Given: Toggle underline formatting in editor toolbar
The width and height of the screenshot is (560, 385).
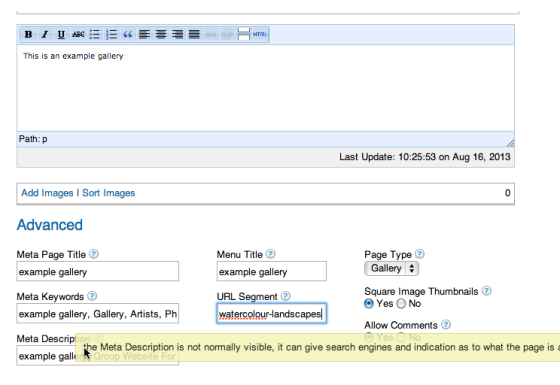Looking at the screenshot, I should [x=61, y=34].
